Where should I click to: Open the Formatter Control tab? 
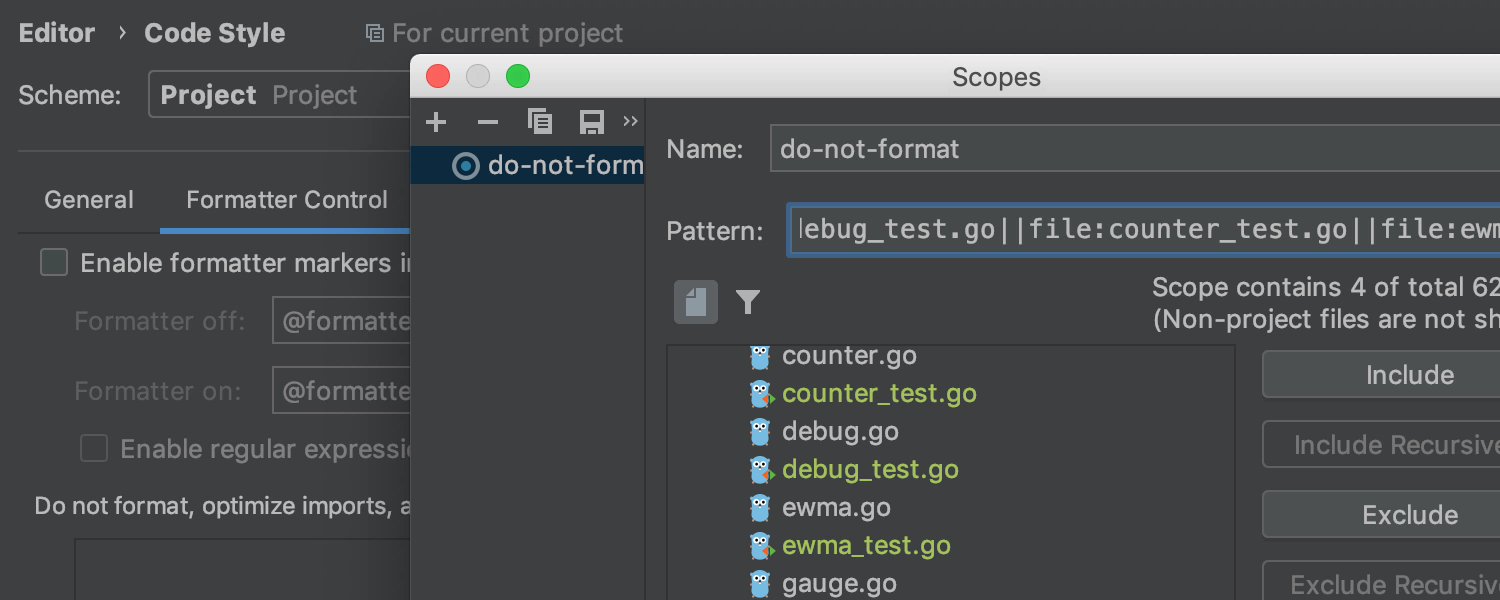(x=287, y=200)
